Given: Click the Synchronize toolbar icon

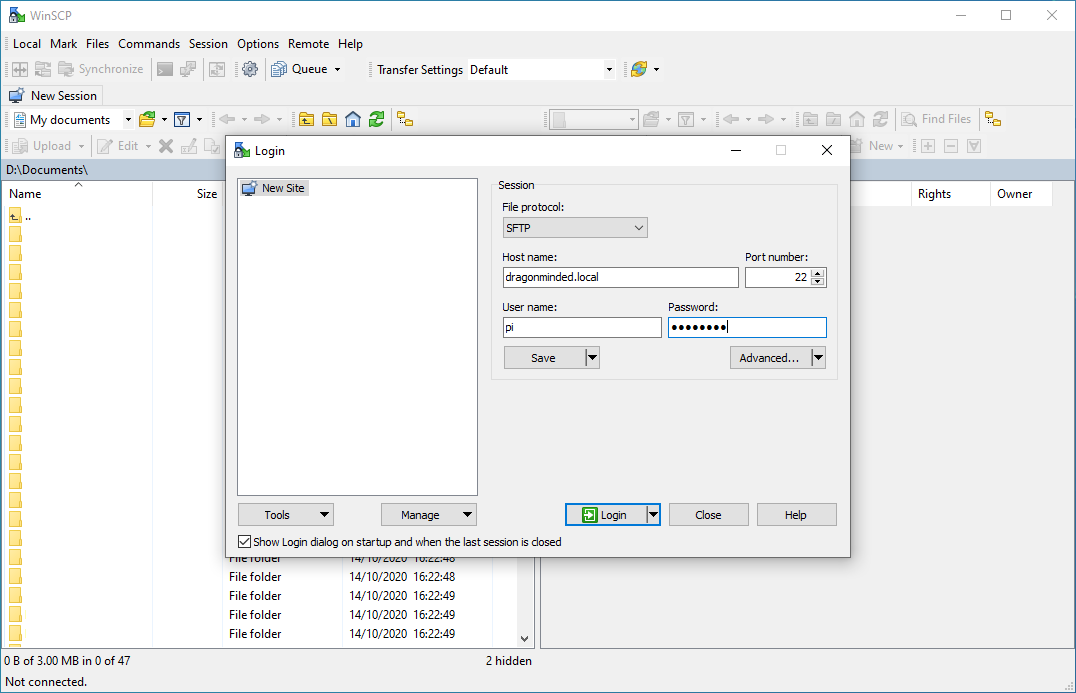Looking at the screenshot, I should 101,69.
